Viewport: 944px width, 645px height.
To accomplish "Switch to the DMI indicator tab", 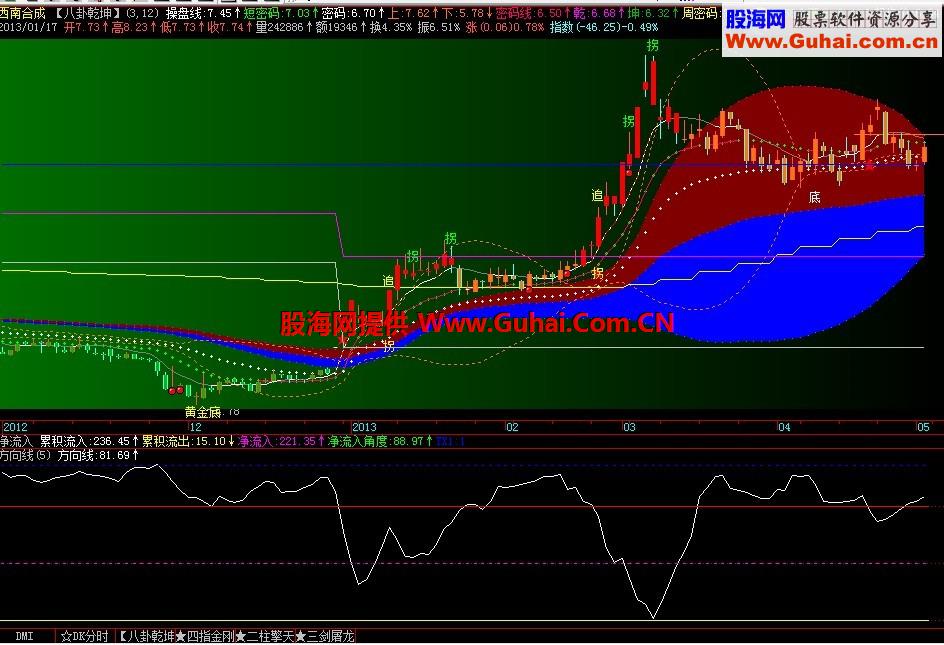I will tap(25, 636).
